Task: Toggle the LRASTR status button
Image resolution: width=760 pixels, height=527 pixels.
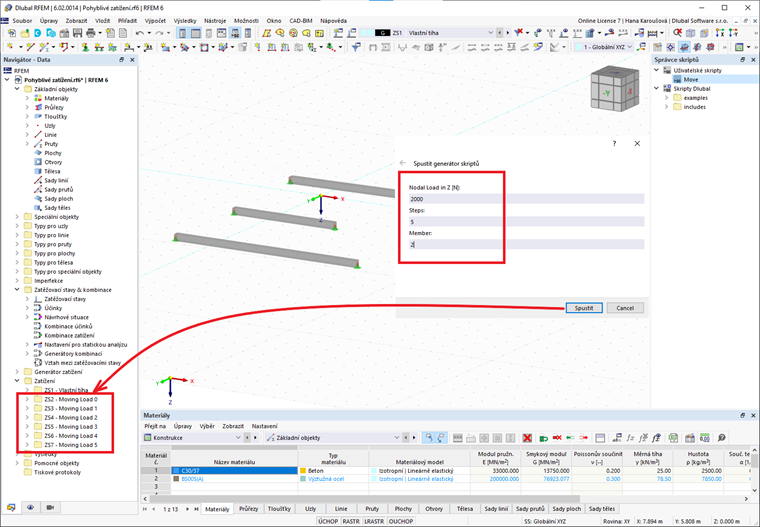Action: [374, 521]
